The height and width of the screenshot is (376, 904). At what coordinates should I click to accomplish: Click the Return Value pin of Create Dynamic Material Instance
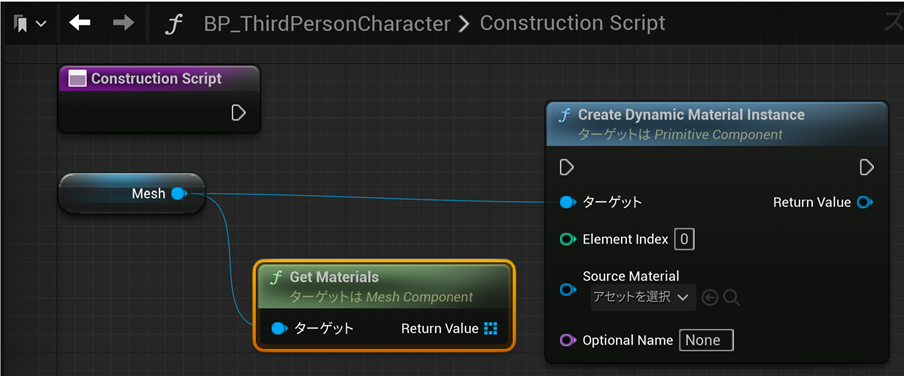(865, 202)
